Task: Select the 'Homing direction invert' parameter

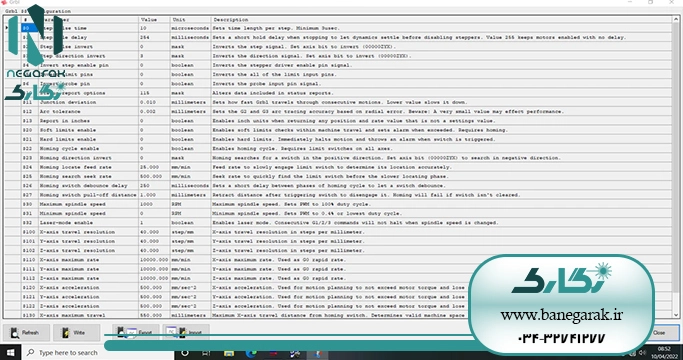Action: point(88,158)
